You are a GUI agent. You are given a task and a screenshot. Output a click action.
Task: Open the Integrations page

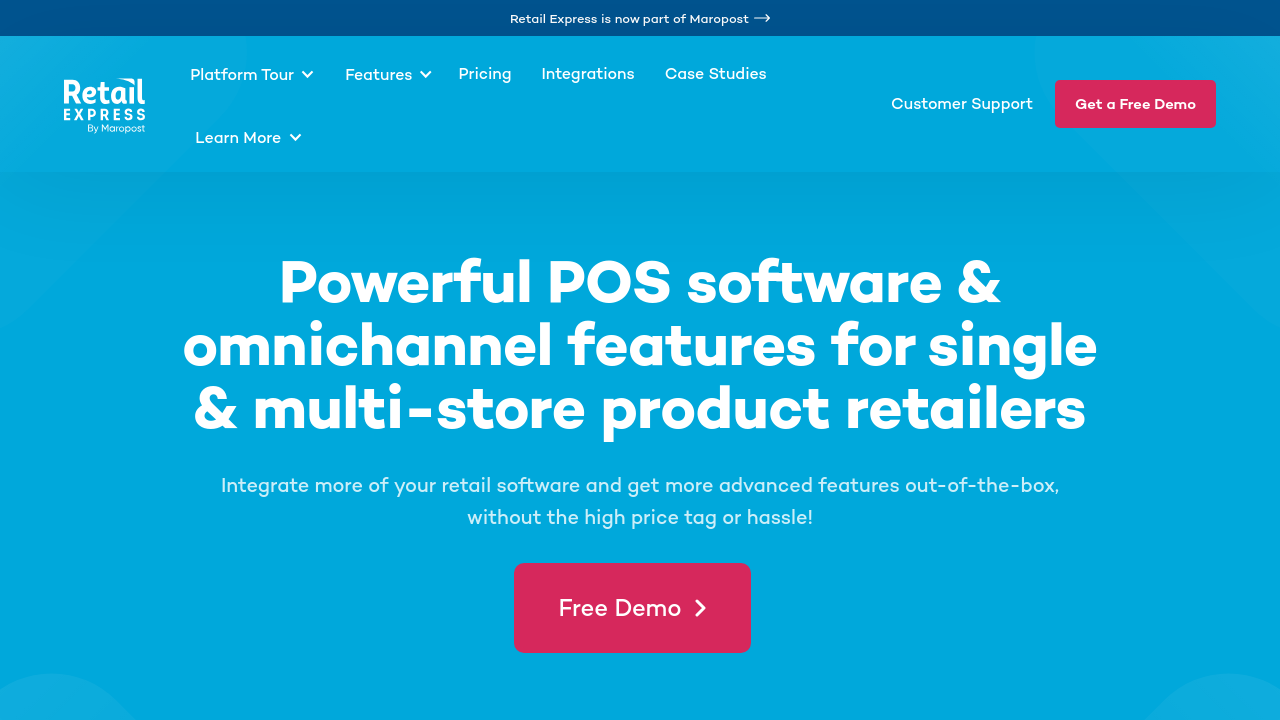point(588,74)
